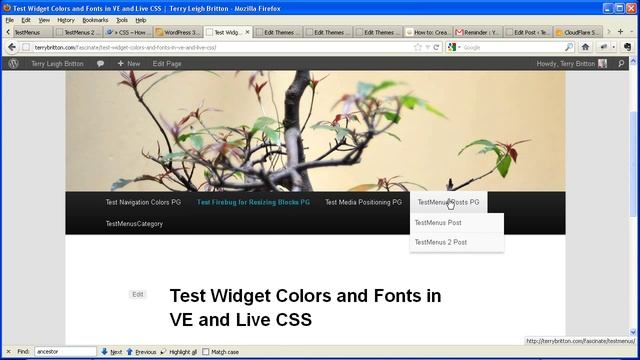Click the Find text field with ancestor

point(65,351)
